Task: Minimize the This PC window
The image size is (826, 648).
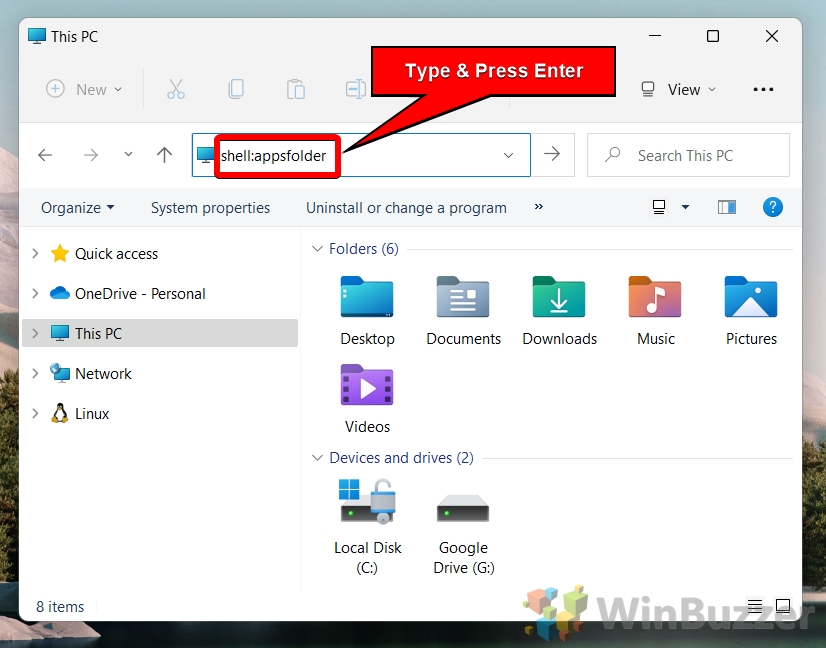Action: (655, 36)
